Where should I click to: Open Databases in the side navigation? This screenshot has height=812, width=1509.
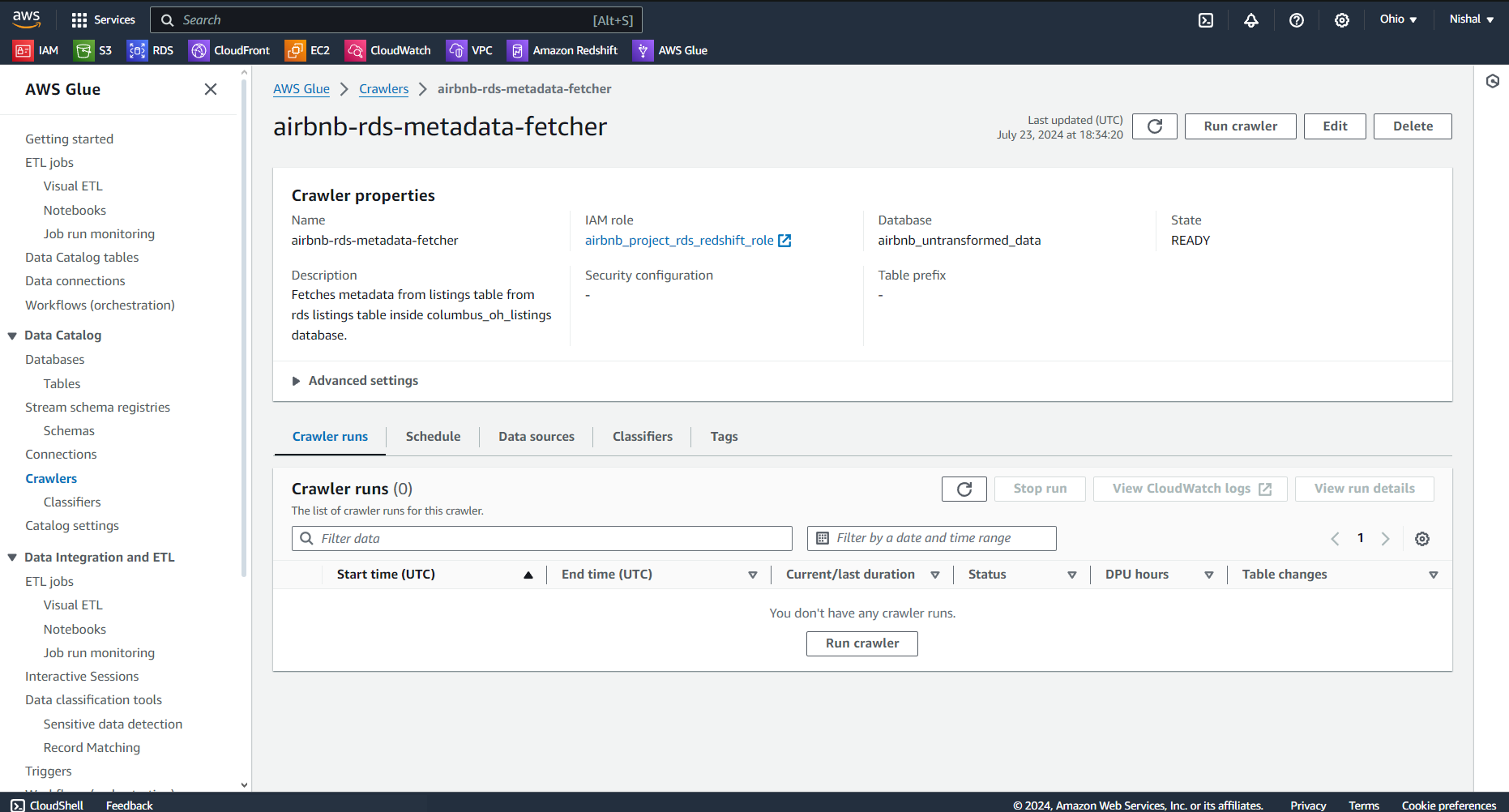click(55, 360)
